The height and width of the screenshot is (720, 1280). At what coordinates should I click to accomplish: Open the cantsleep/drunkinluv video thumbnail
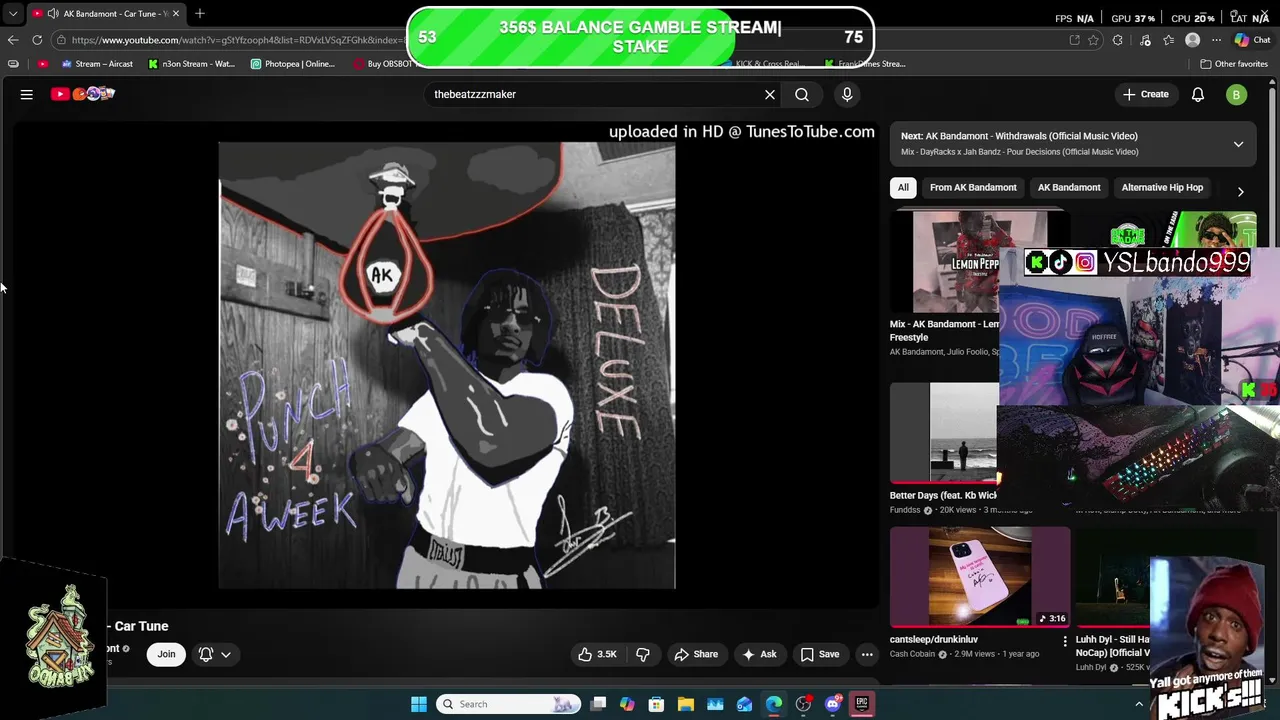[980, 577]
